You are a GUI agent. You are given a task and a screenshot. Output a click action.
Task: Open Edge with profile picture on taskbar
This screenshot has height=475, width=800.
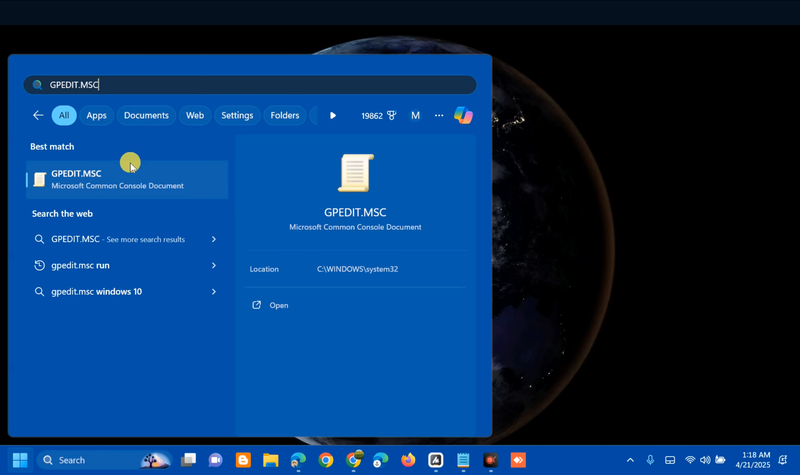(x=298, y=460)
